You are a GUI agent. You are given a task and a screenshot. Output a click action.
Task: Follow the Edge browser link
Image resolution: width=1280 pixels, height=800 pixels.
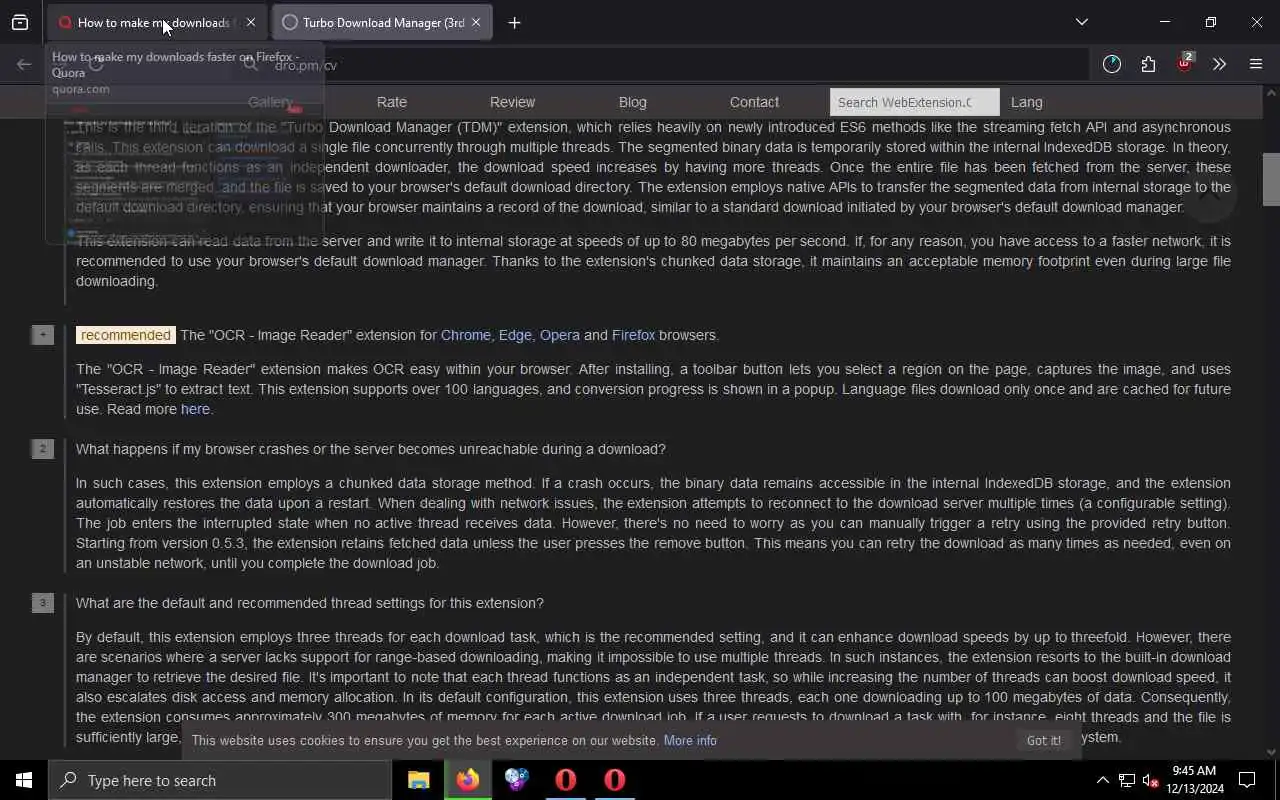click(515, 335)
